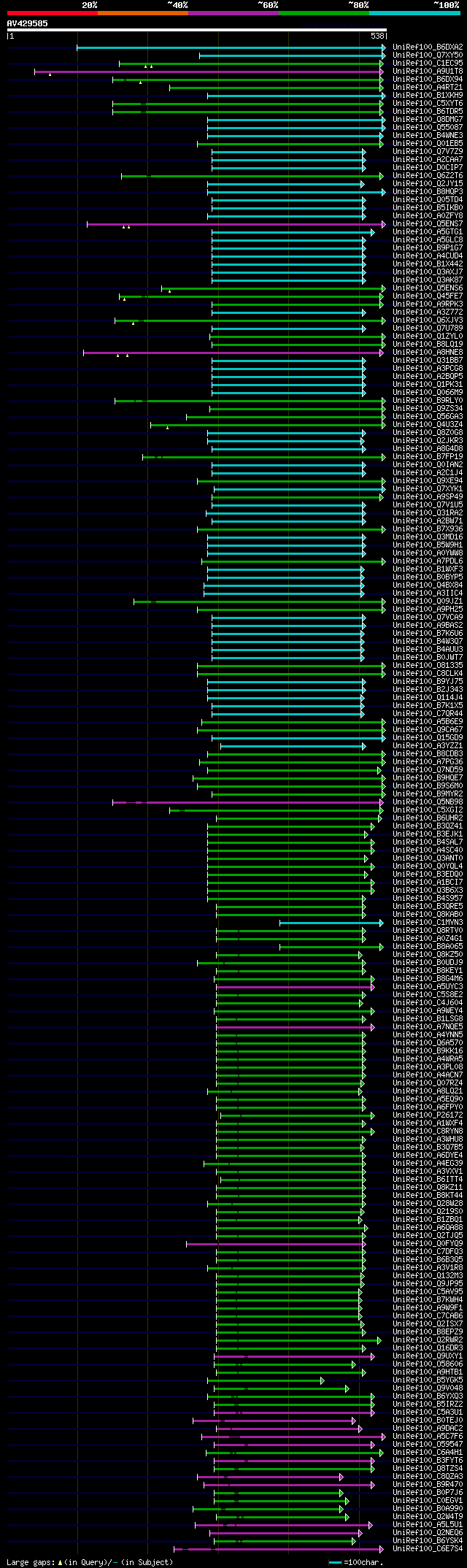Viewport: 467px width, 1568px height.
Task: Select hit label UniRef100_Q5ENS7
Action: point(428,224)
